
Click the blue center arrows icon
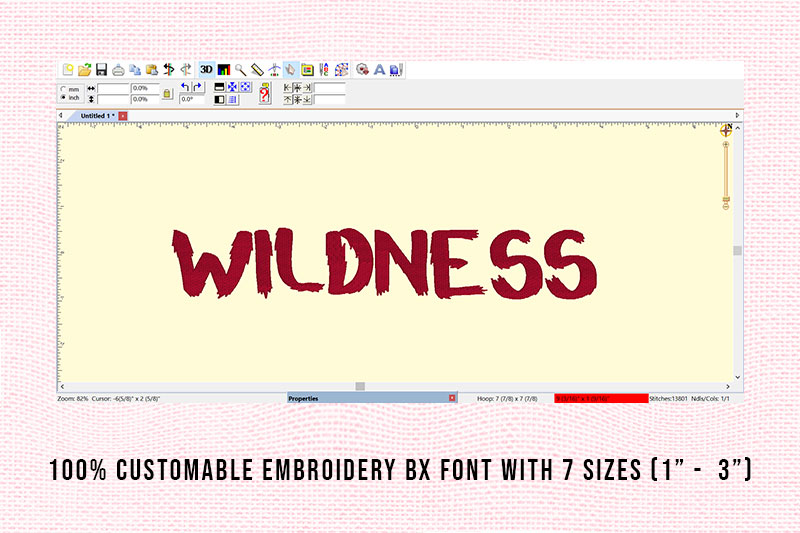(x=233, y=87)
